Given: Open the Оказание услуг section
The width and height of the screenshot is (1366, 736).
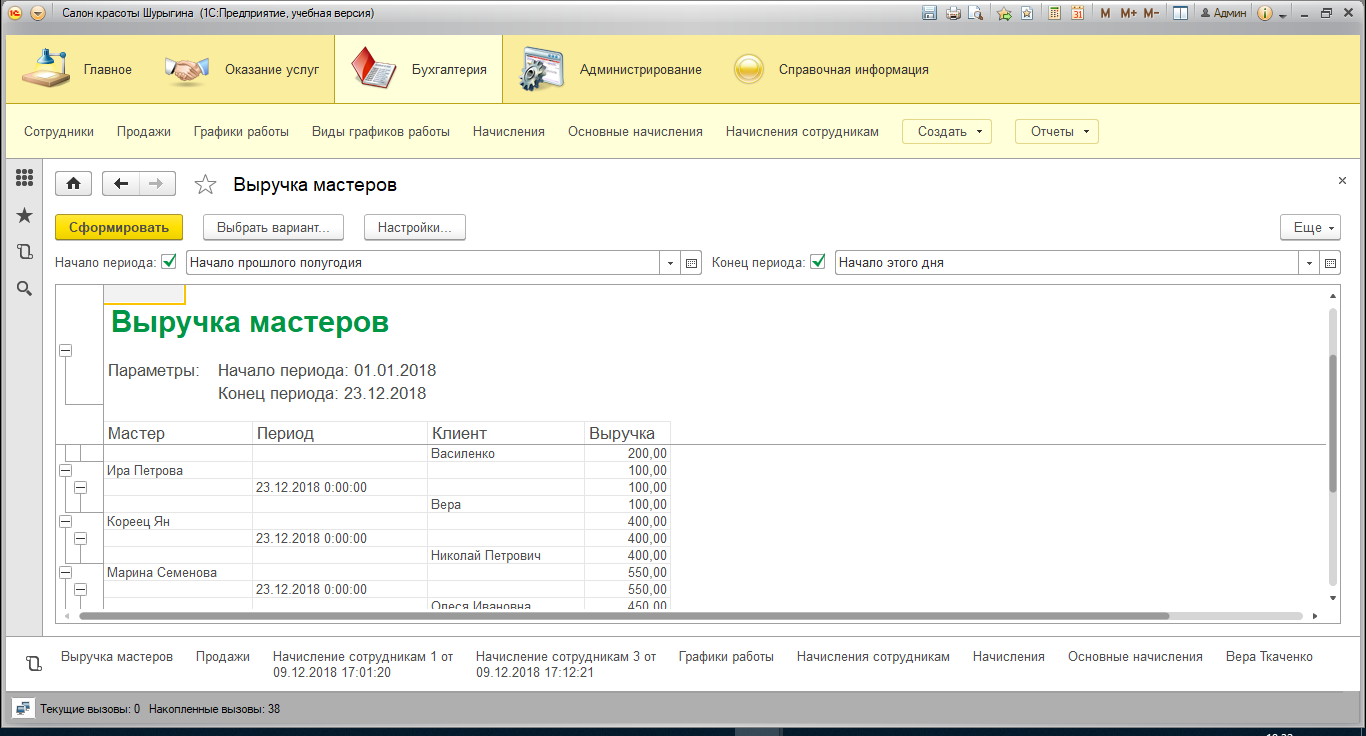Looking at the screenshot, I should [x=242, y=70].
